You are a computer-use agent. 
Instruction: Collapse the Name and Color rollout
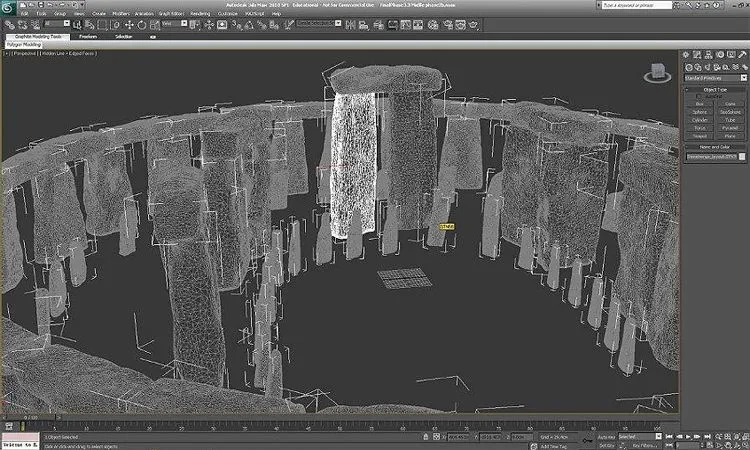point(715,146)
